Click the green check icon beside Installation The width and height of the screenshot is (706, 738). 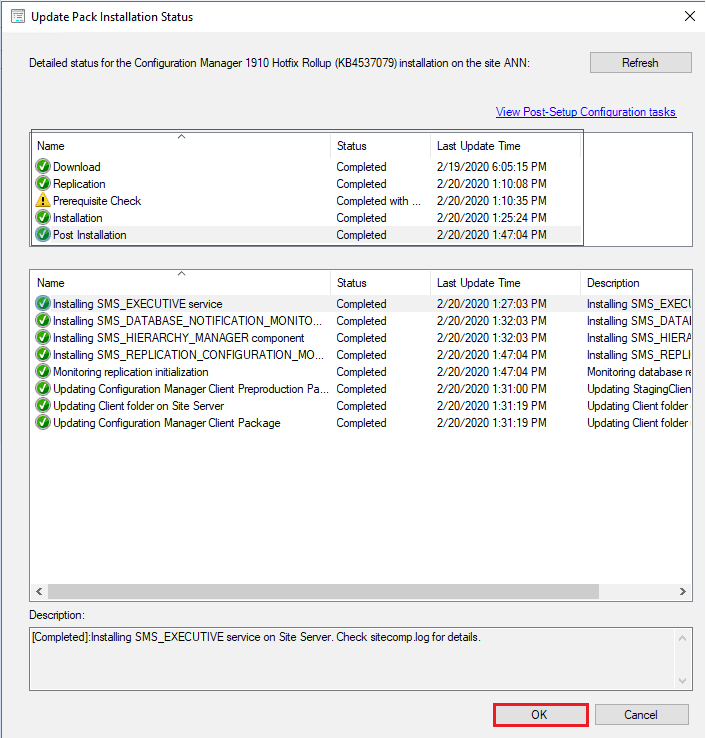43,217
